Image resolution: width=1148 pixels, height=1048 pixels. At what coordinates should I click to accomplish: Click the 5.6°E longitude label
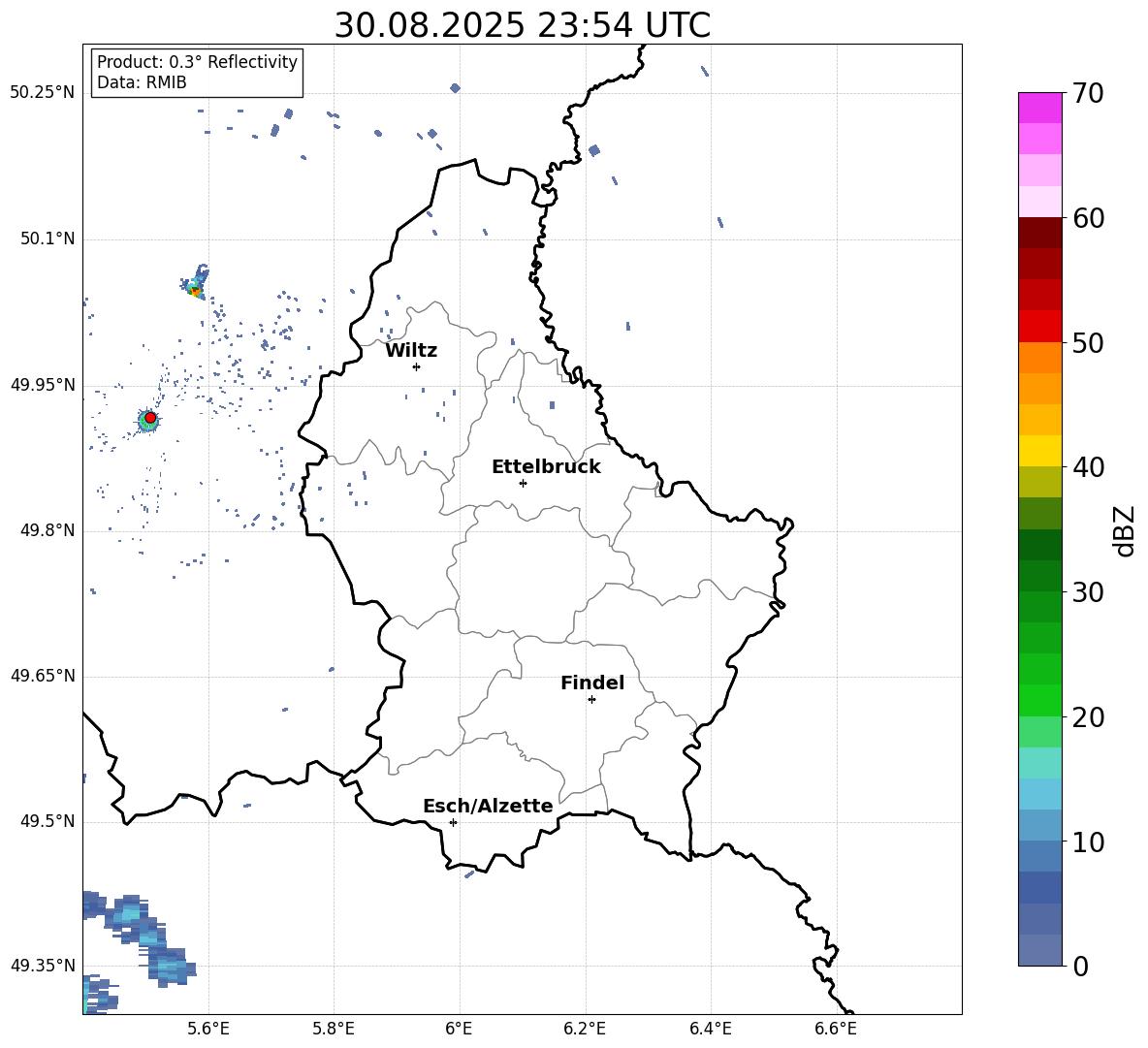(208, 1029)
